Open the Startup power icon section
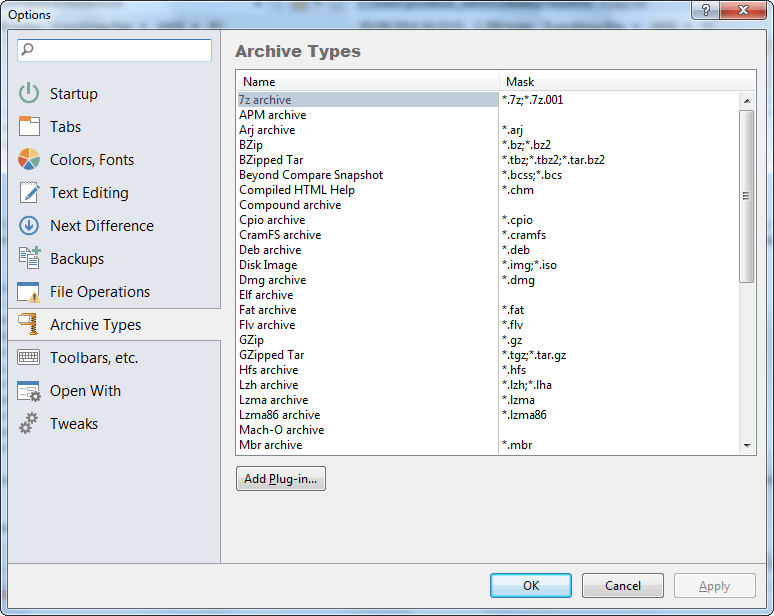 pos(29,93)
